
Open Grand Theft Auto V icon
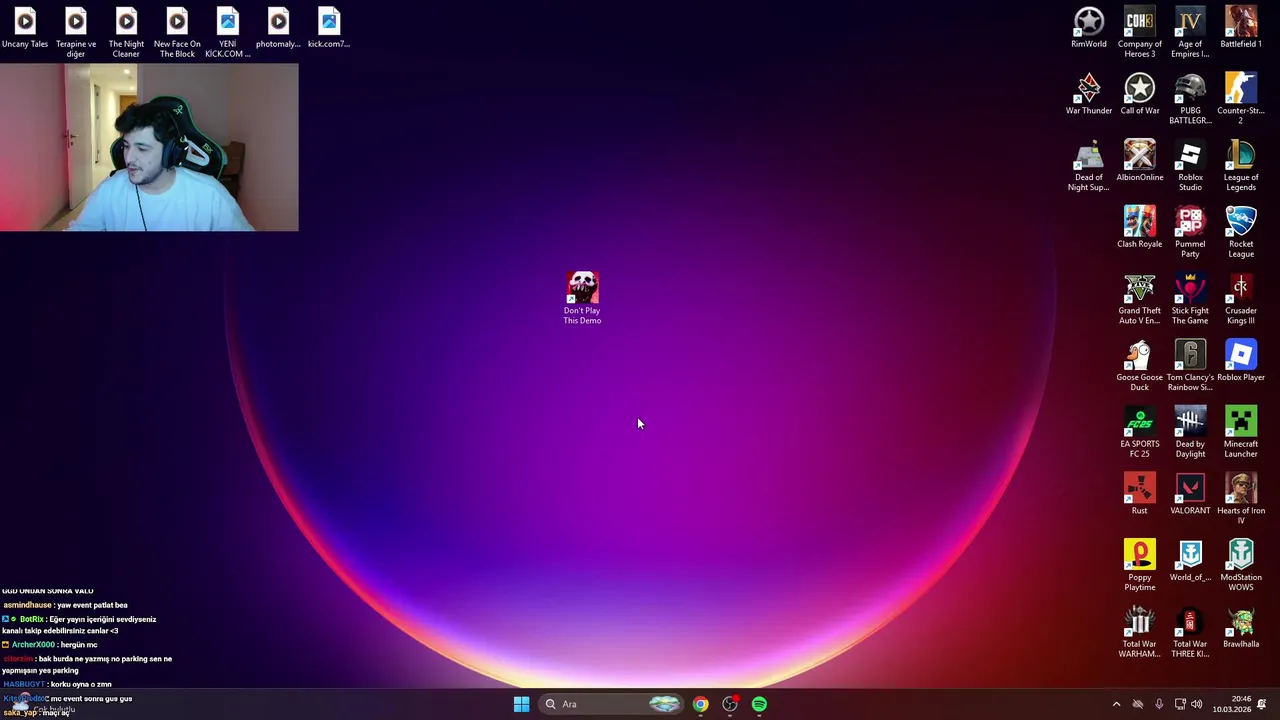click(1140, 299)
